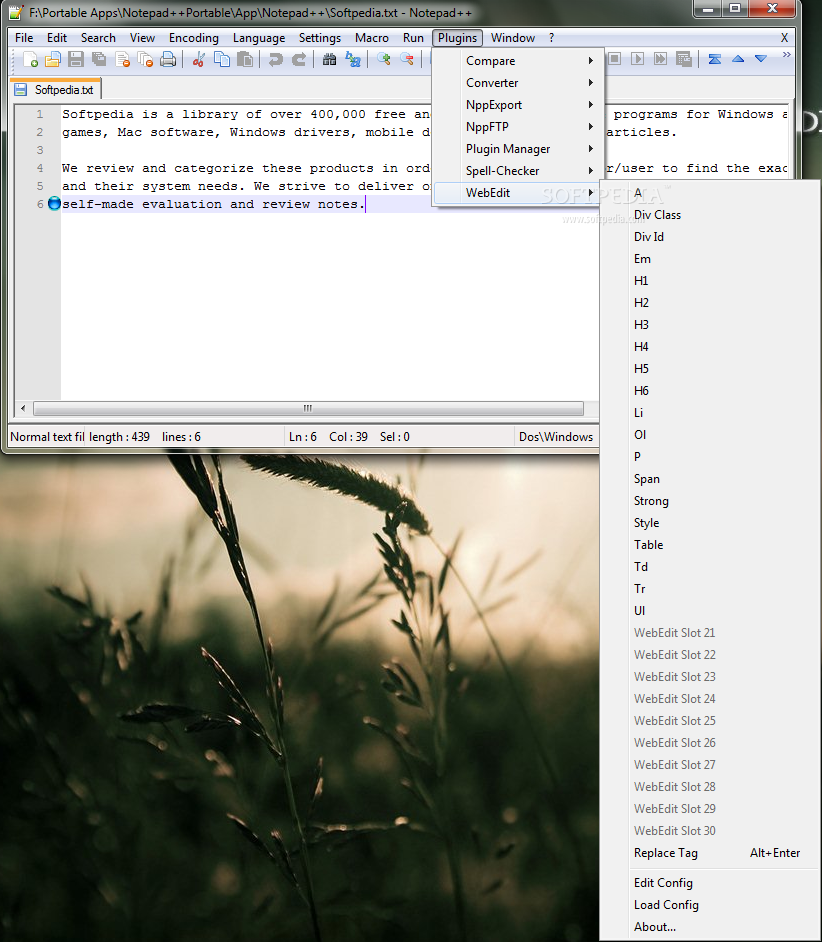Choose About... in WebEdit submenu

click(x=710, y=927)
